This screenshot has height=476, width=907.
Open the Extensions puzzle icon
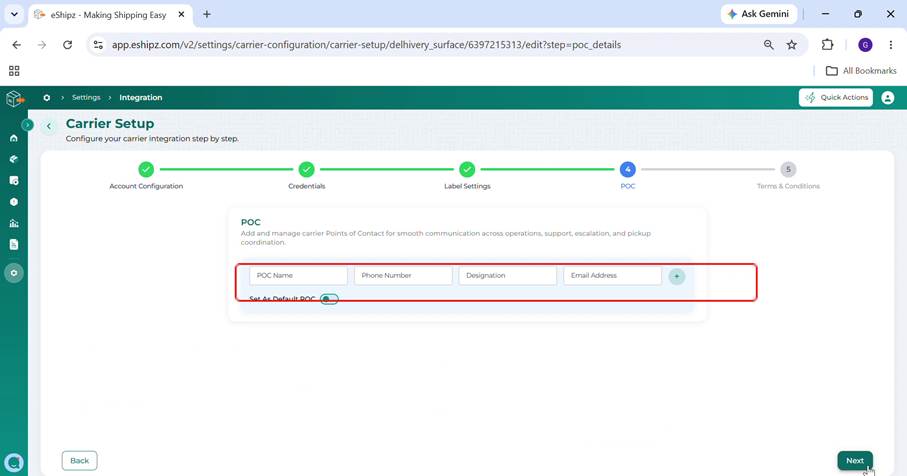pos(827,45)
